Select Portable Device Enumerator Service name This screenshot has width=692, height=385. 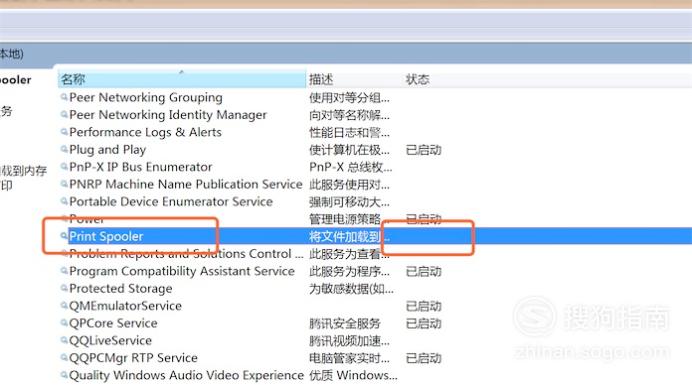click(x=171, y=202)
